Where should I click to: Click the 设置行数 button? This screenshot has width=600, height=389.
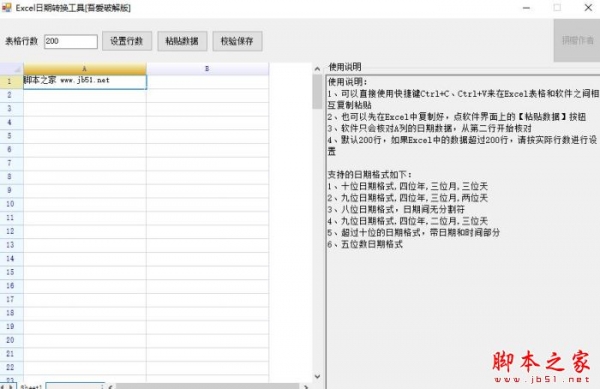[x=127, y=41]
